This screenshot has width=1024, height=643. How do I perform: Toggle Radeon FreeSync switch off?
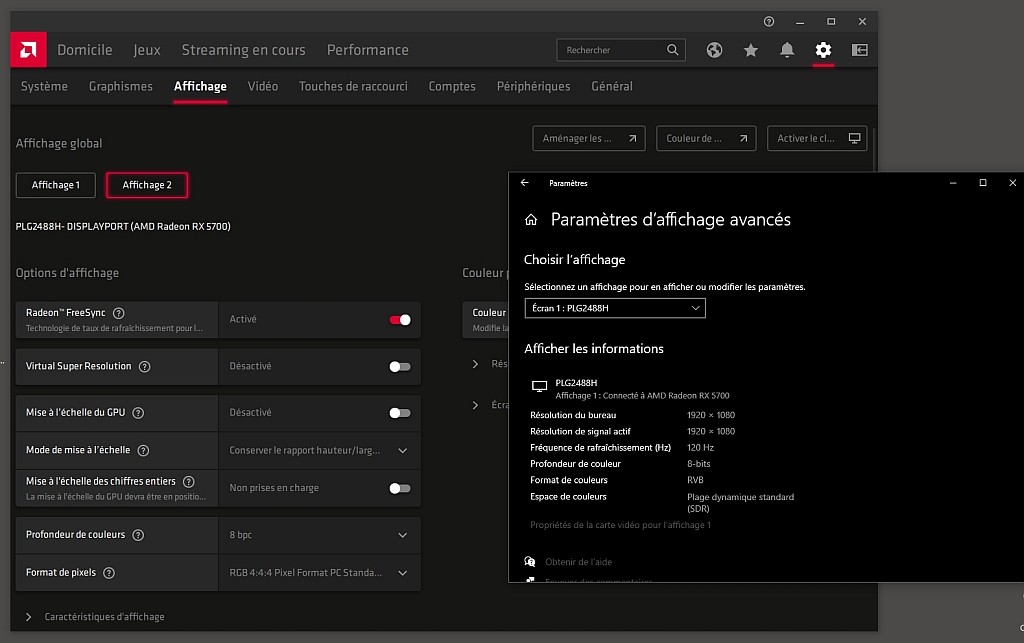[x=400, y=320]
